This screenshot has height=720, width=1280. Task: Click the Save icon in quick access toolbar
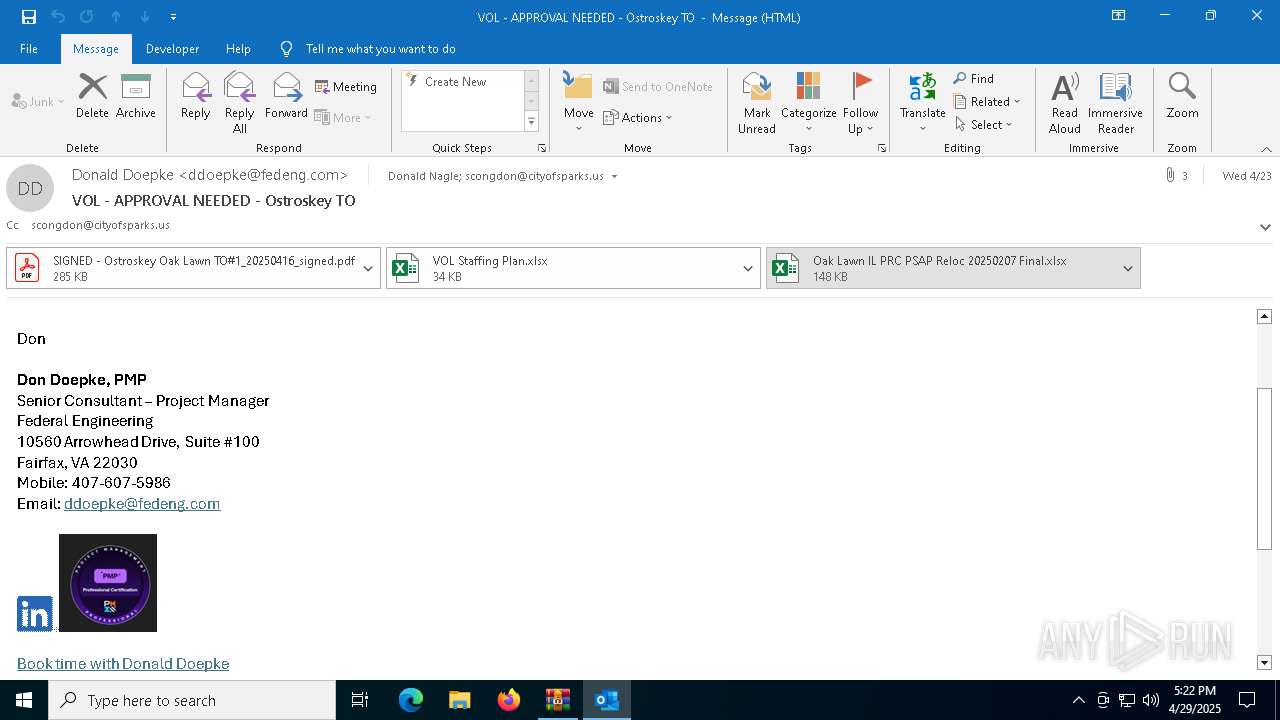tap(28, 16)
